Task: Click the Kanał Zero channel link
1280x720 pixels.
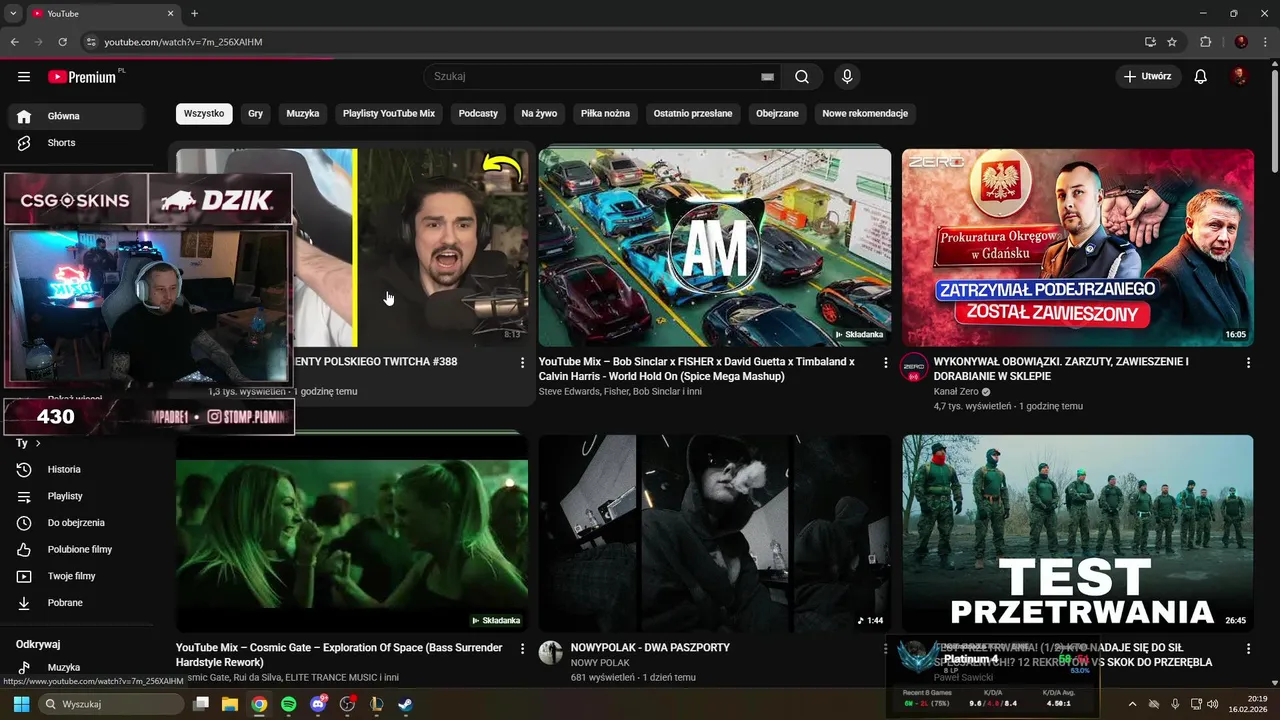Action: (x=956, y=392)
